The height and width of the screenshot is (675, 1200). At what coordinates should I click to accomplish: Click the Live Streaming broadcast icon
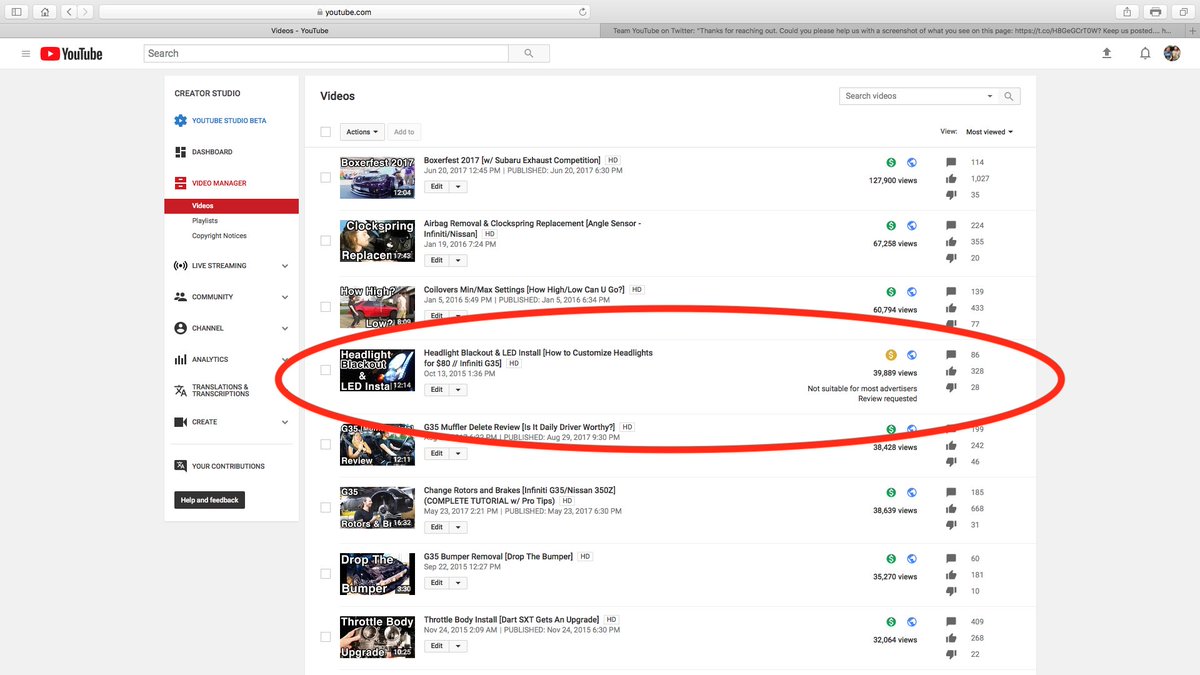coord(180,266)
